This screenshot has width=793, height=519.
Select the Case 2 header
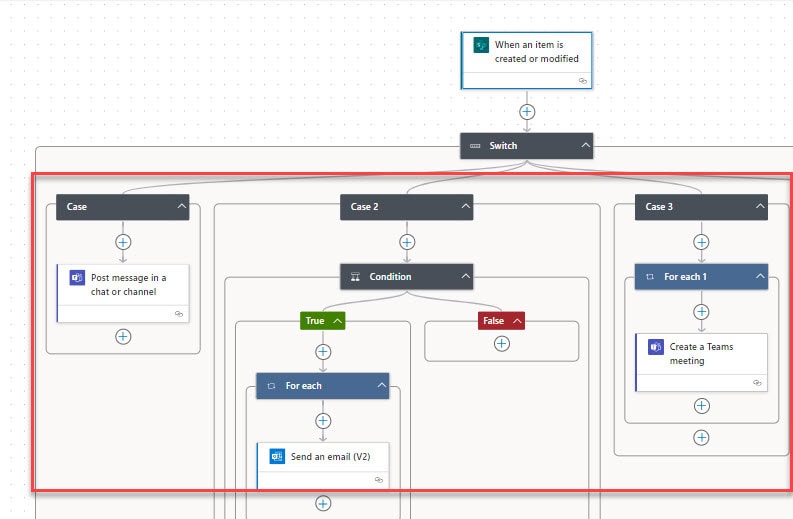[x=407, y=207]
